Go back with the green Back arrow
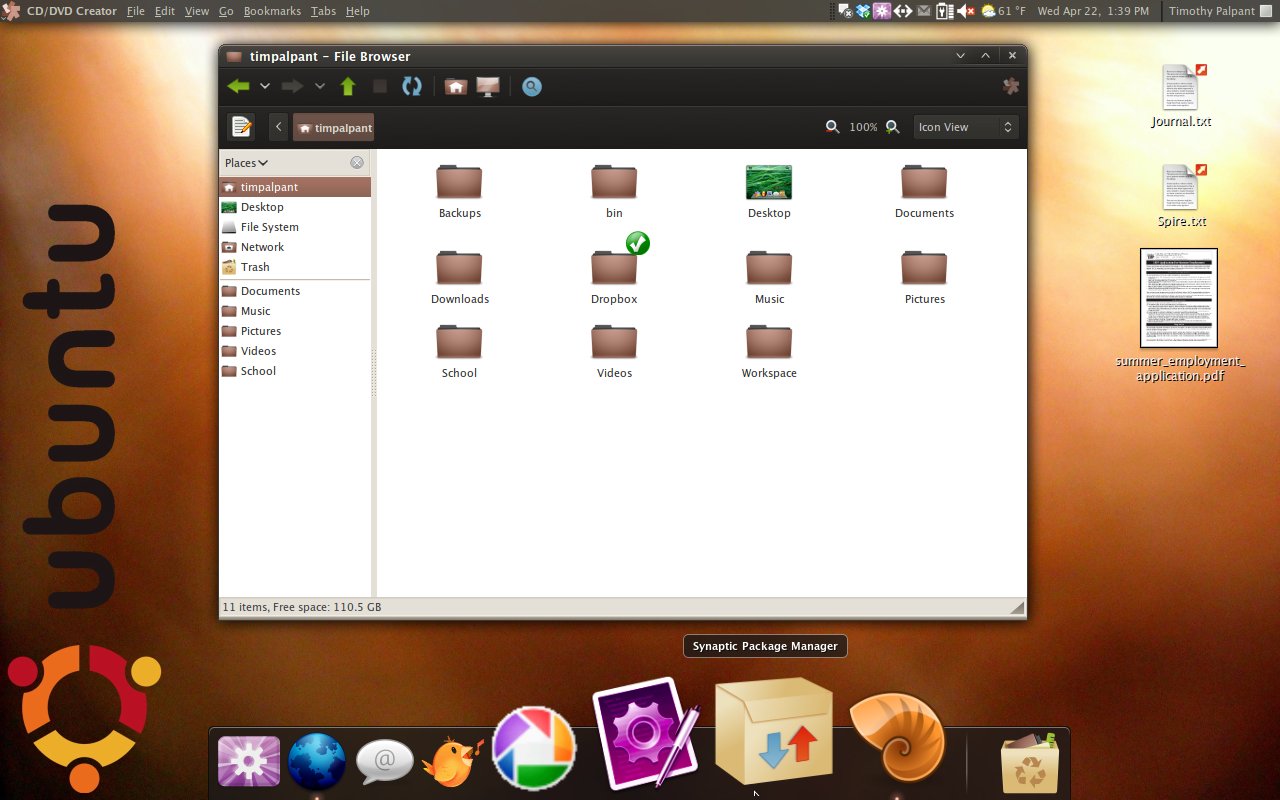Viewport: 1280px width, 800px height. click(x=238, y=86)
